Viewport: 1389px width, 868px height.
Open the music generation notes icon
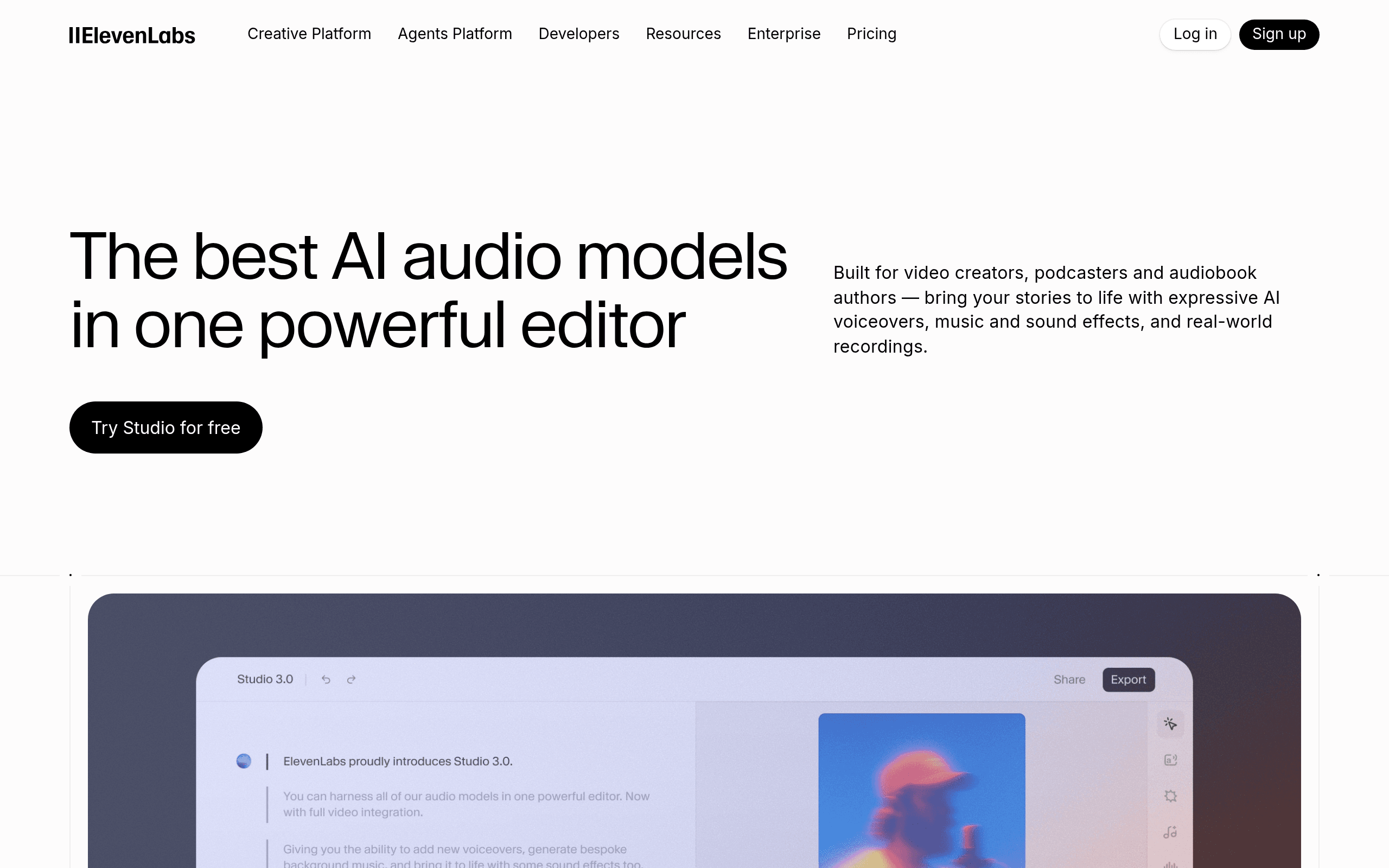coord(1170,832)
